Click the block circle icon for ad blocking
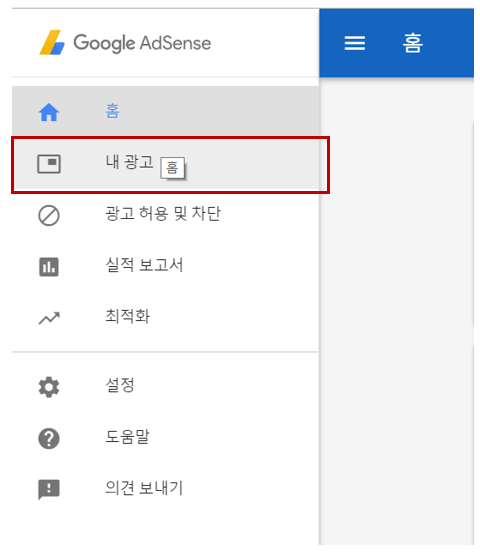The width and height of the screenshot is (480, 553). tap(49, 215)
